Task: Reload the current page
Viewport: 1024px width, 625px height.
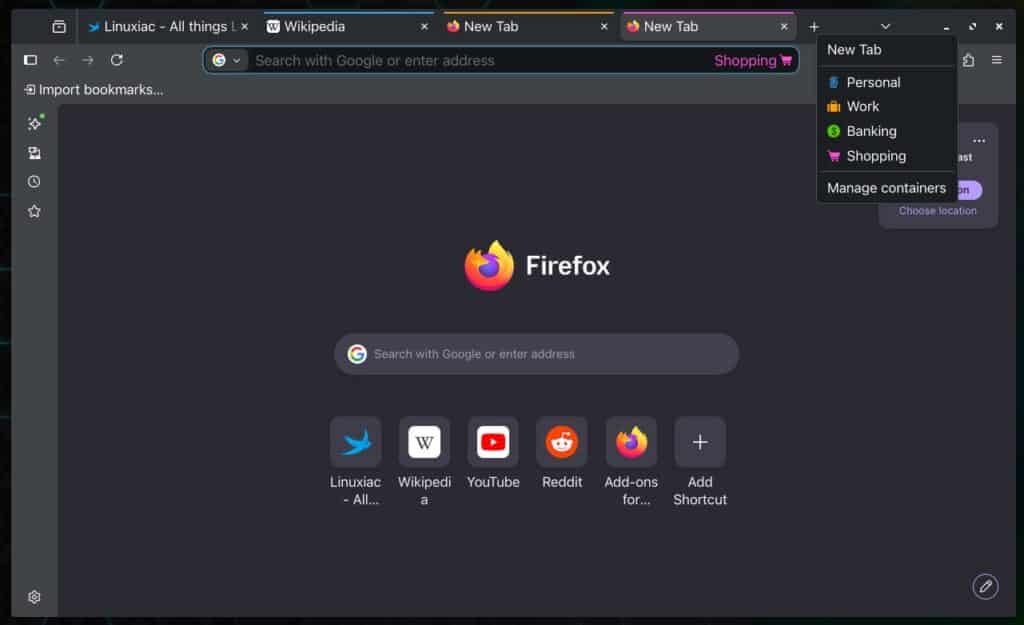Action: click(x=117, y=60)
